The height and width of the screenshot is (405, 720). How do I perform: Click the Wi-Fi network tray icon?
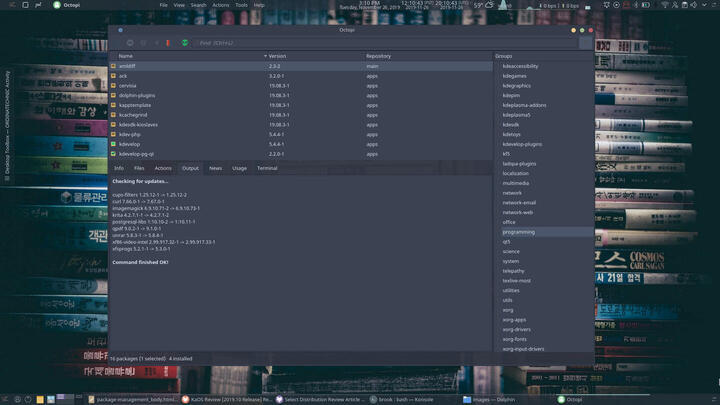(665, 5)
